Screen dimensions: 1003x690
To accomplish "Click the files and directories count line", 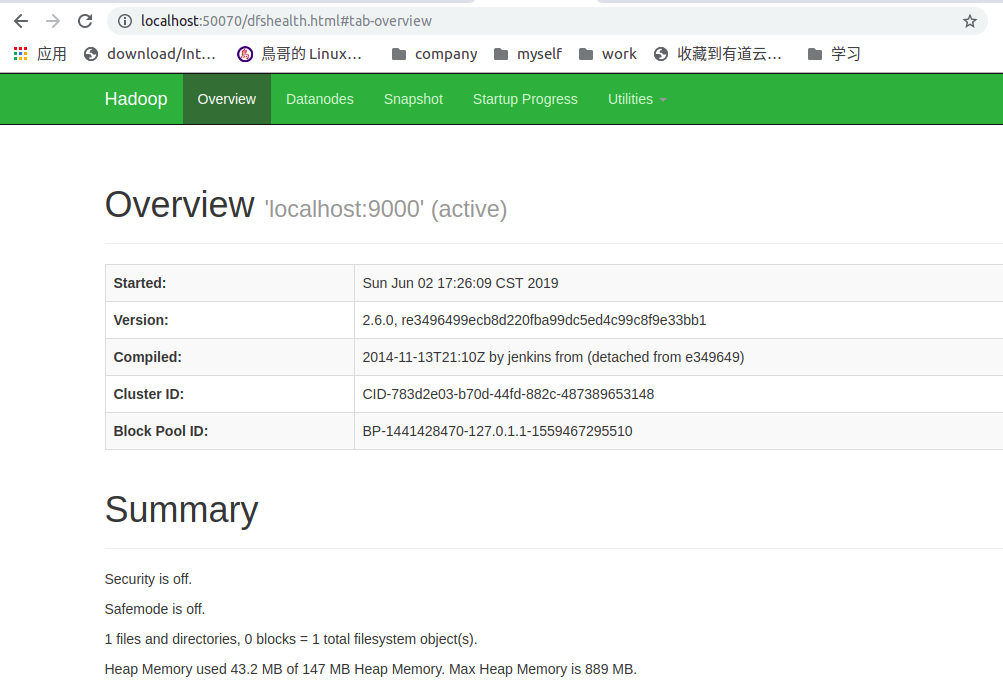I will pos(291,639).
